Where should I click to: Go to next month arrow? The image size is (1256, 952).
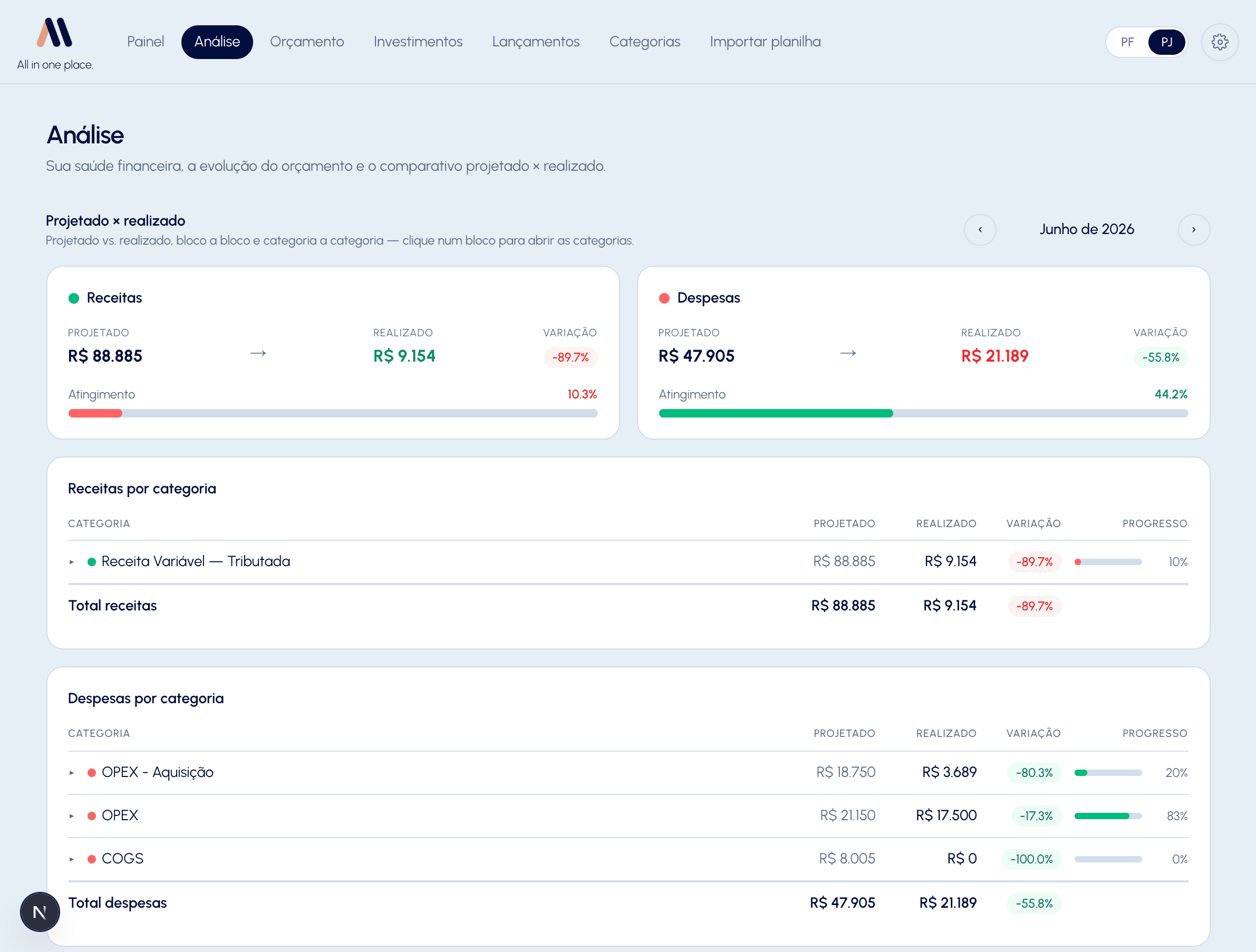(1194, 229)
